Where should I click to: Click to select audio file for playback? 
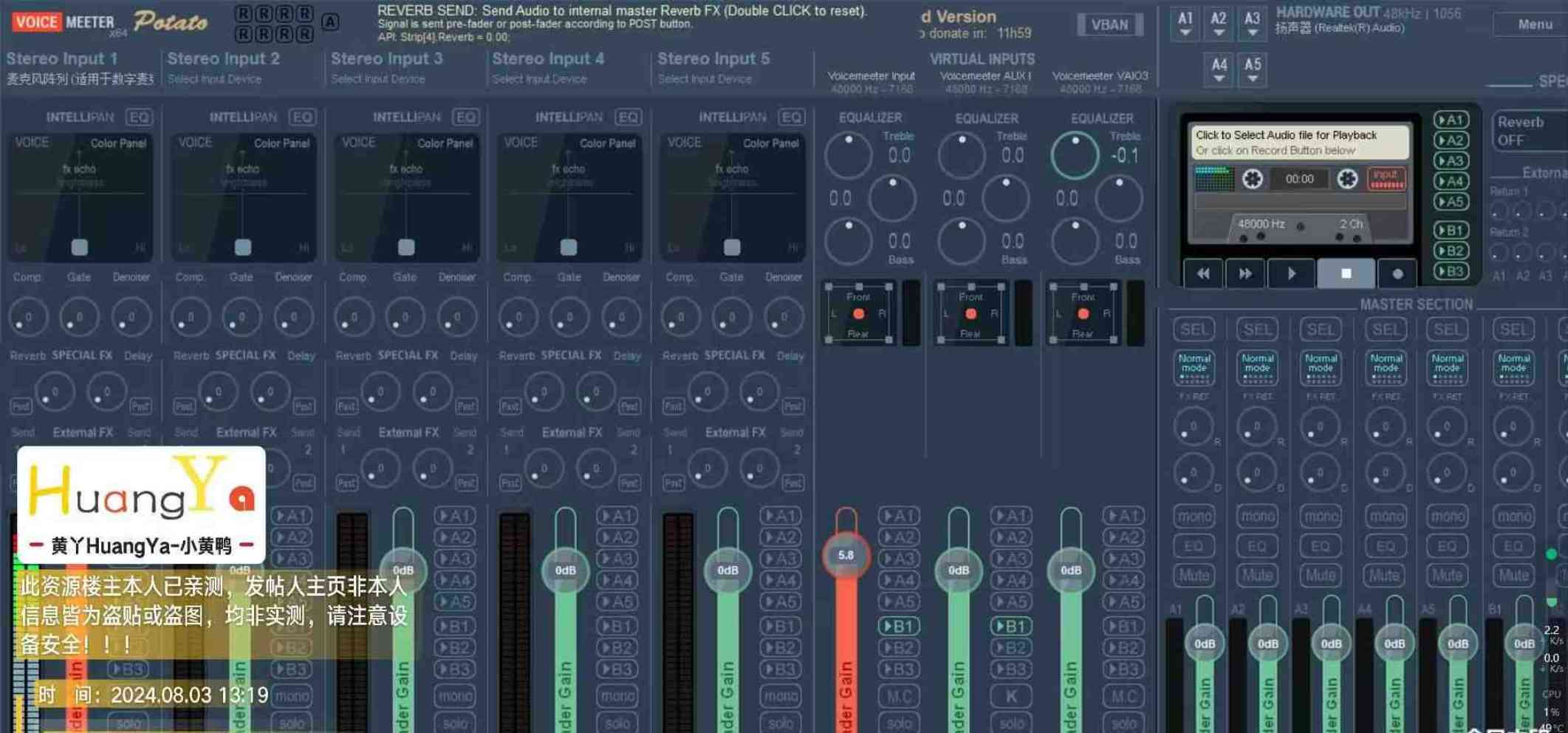pyautogui.click(x=1299, y=142)
